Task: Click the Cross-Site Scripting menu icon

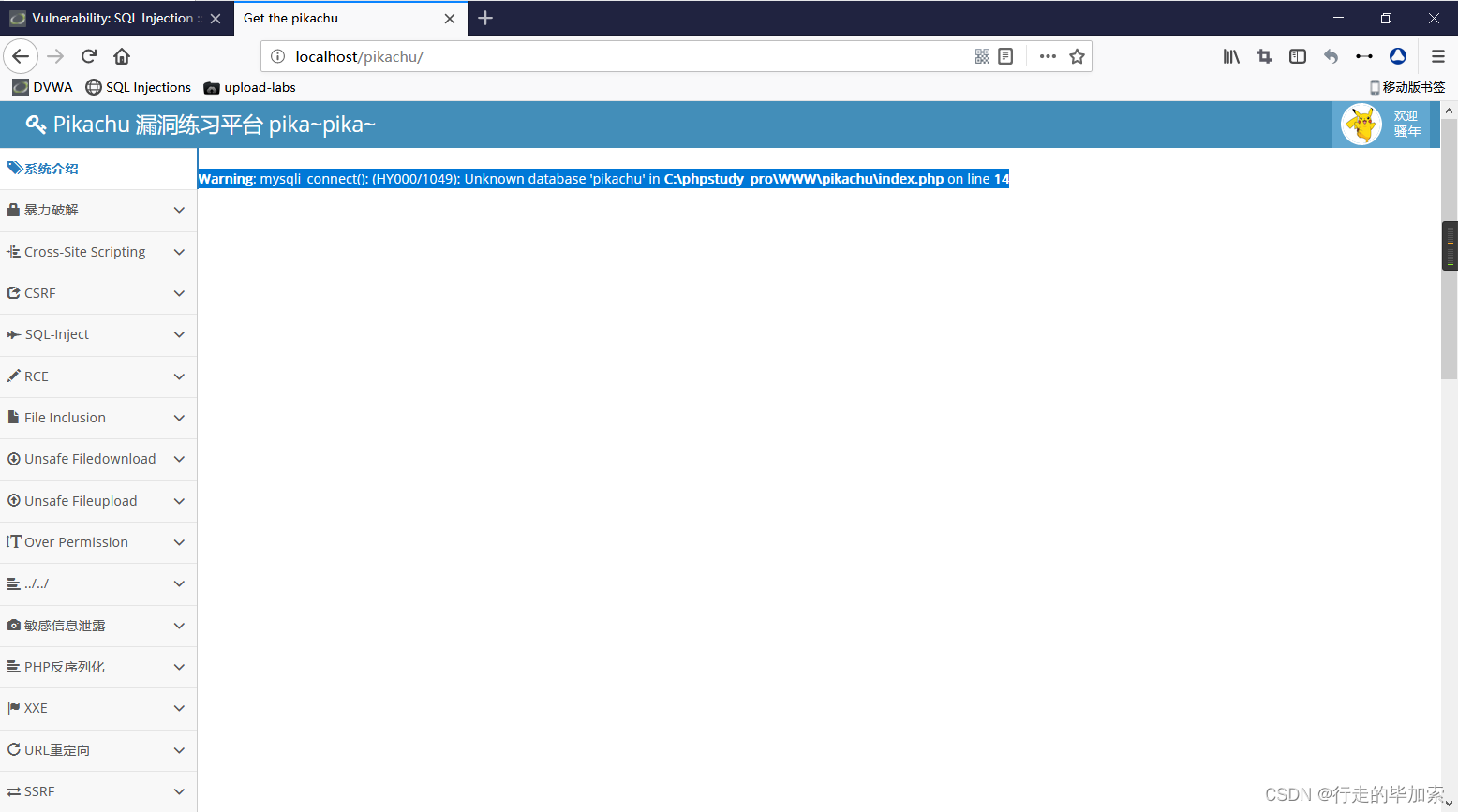Action: point(13,252)
